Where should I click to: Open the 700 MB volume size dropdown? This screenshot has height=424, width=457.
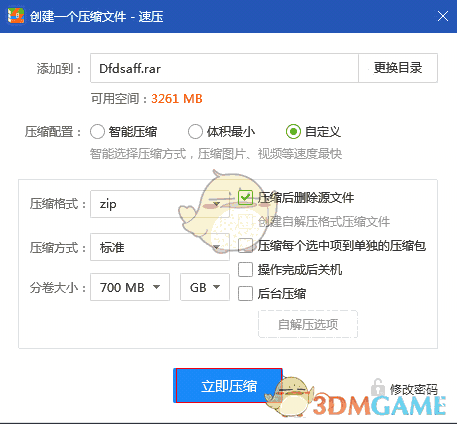click(x=130, y=287)
